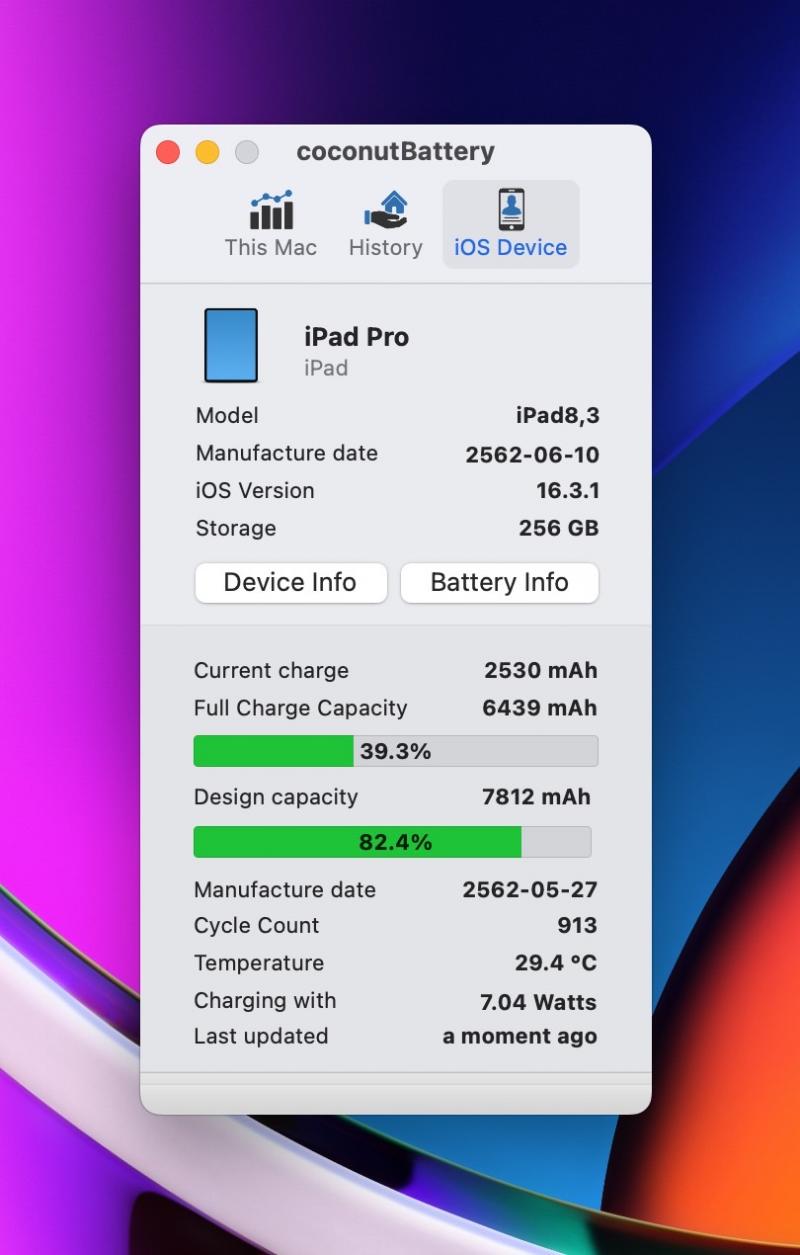Click the Full Charge Capacity label
The image size is (800, 1255).
[x=301, y=708]
